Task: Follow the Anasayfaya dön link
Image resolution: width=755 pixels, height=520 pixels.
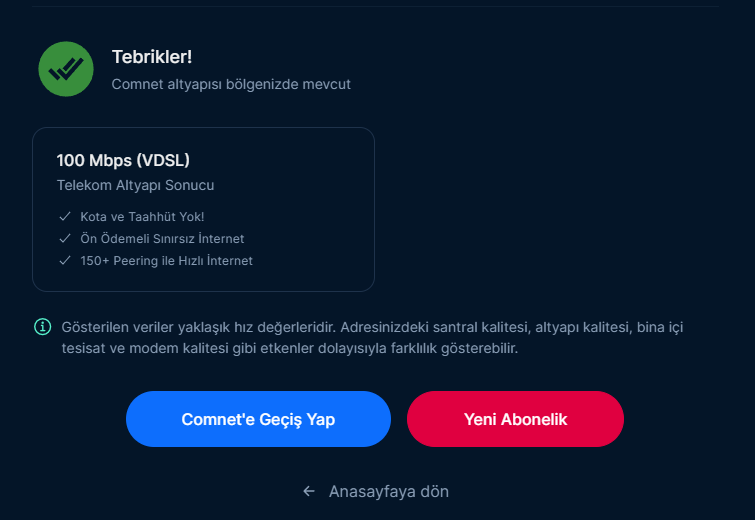Action: point(389,491)
